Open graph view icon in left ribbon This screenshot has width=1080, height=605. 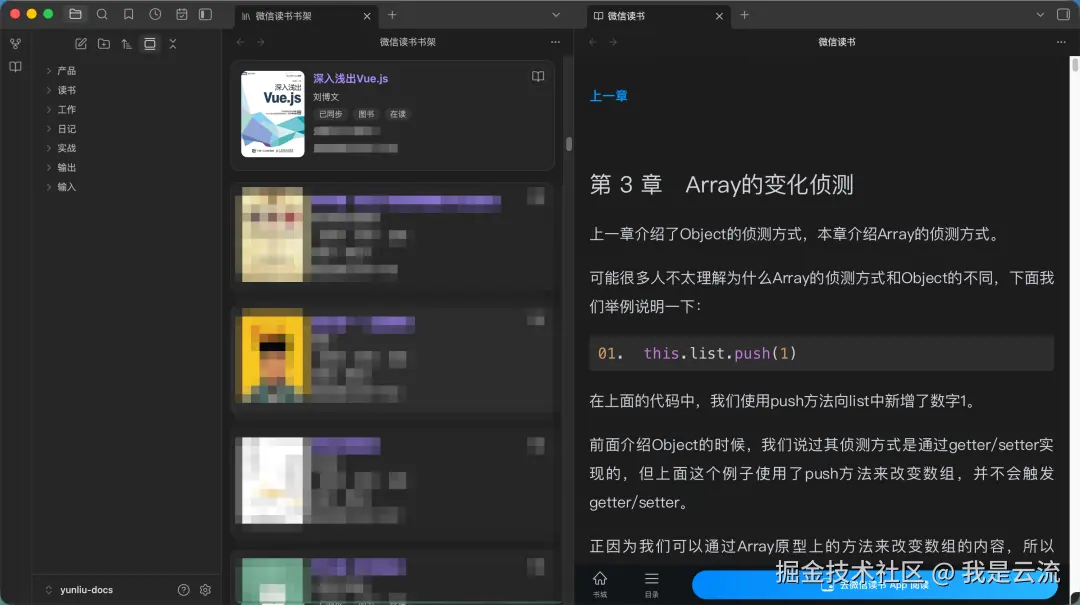coord(15,44)
